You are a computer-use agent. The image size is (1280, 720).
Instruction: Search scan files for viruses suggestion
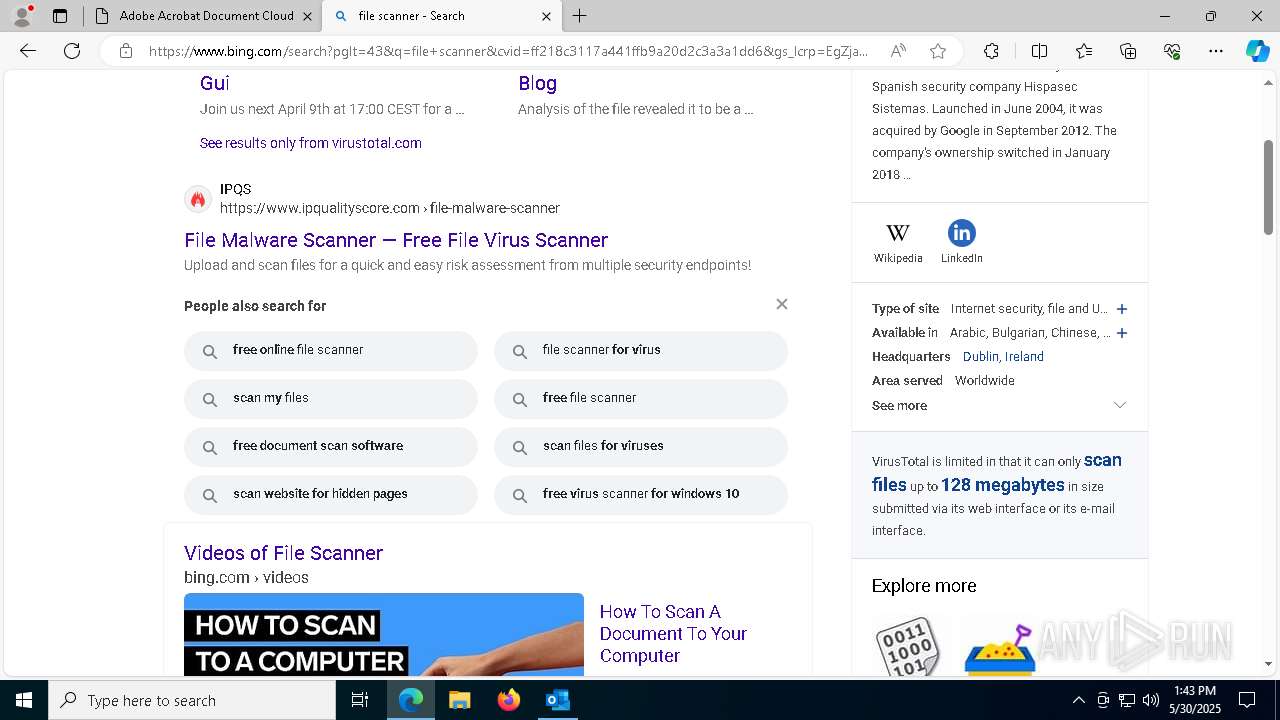(641, 446)
